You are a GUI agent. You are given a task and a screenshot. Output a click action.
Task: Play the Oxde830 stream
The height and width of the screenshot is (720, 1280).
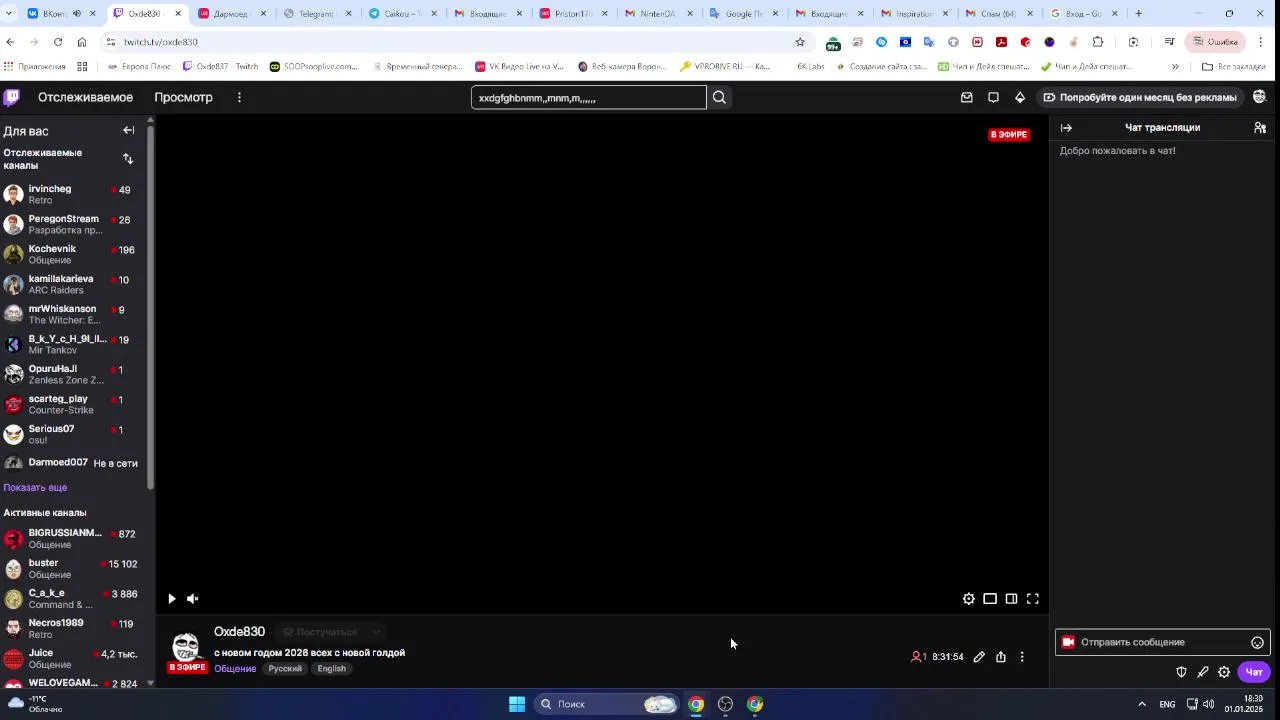click(x=172, y=599)
